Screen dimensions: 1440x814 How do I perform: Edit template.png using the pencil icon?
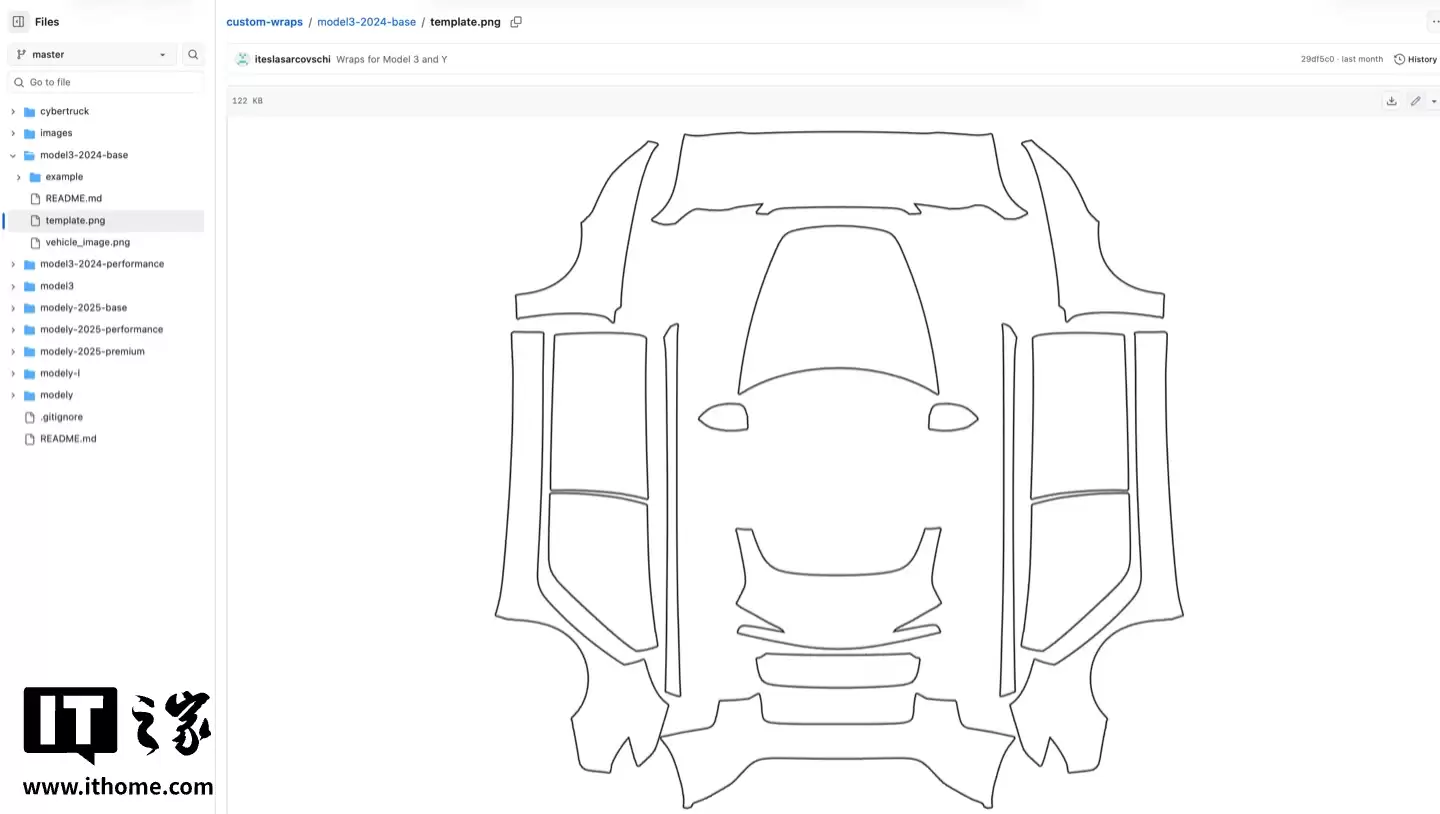[x=1414, y=100]
